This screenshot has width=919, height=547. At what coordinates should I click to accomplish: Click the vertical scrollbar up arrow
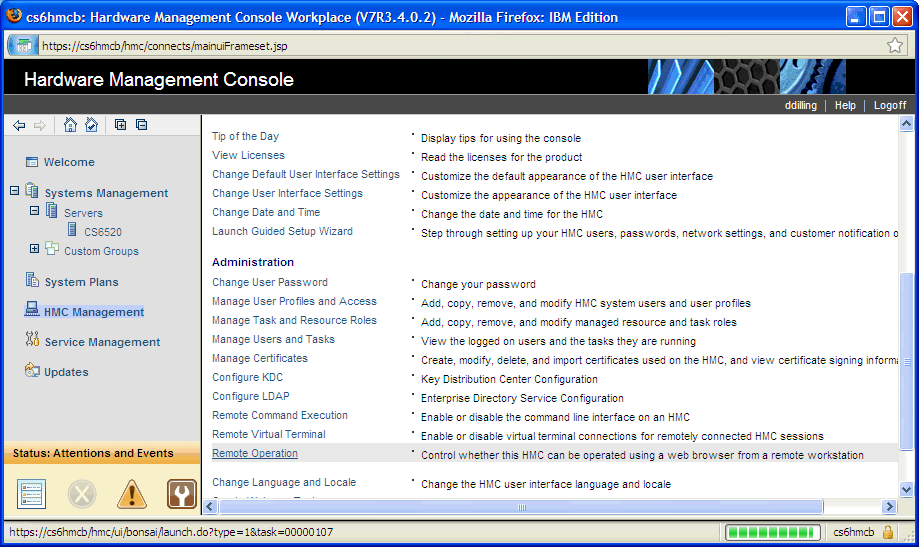tap(906, 124)
